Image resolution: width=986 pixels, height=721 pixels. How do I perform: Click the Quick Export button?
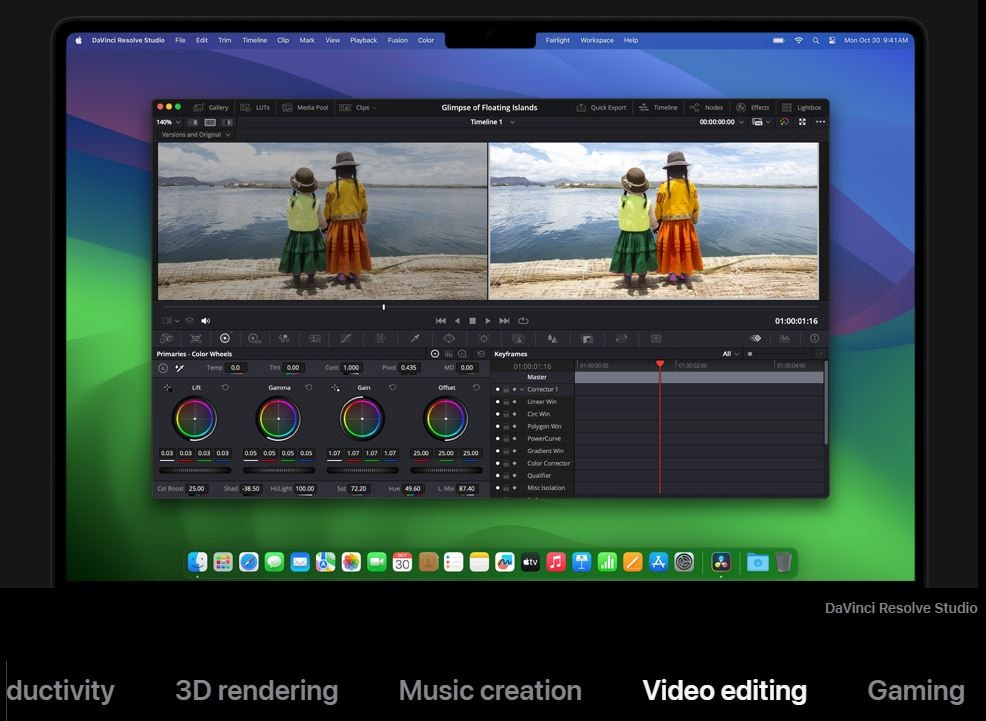pos(602,107)
